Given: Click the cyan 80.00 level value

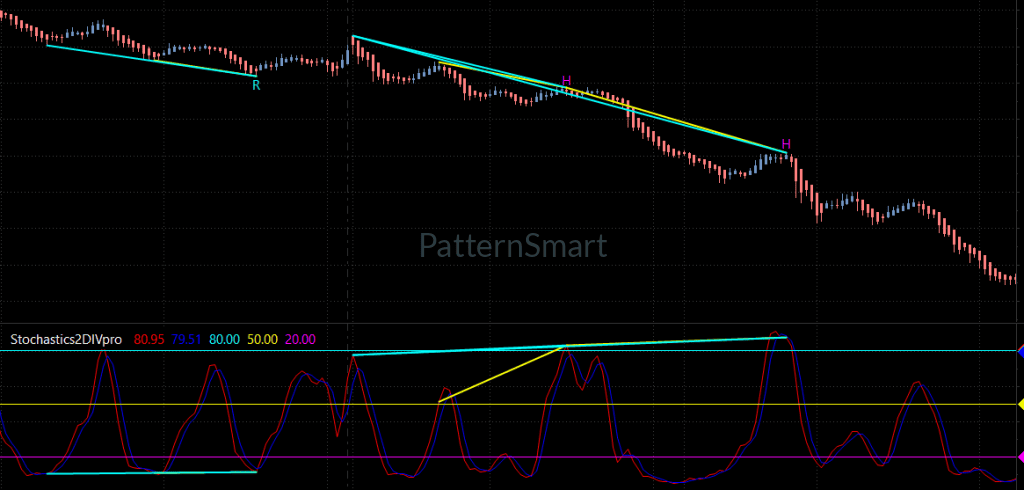Looking at the screenshot, I should tap(225, 339).
